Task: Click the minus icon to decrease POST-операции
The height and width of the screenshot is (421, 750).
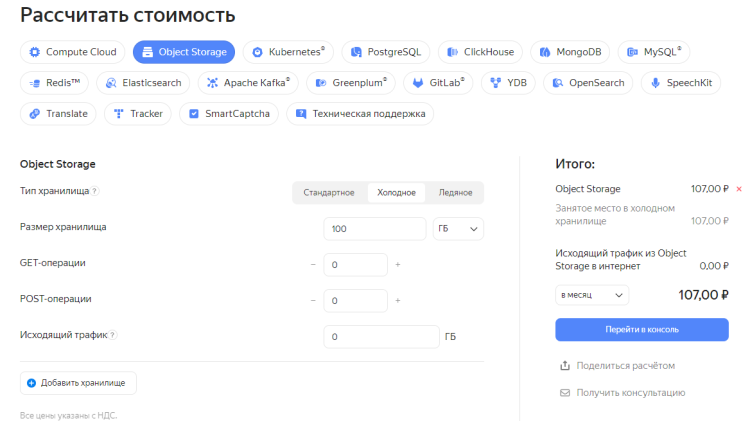Action: click(x=313, y=301)
